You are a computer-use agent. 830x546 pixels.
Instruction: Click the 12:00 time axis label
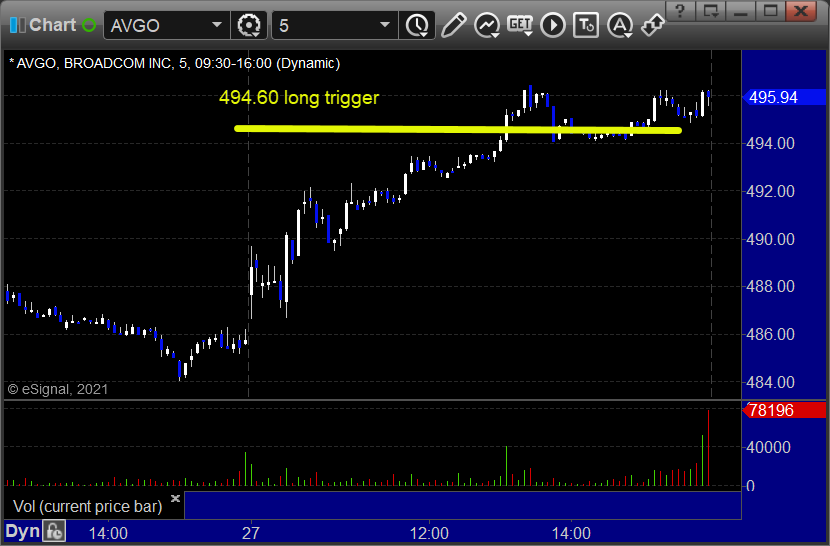(429, 533)
